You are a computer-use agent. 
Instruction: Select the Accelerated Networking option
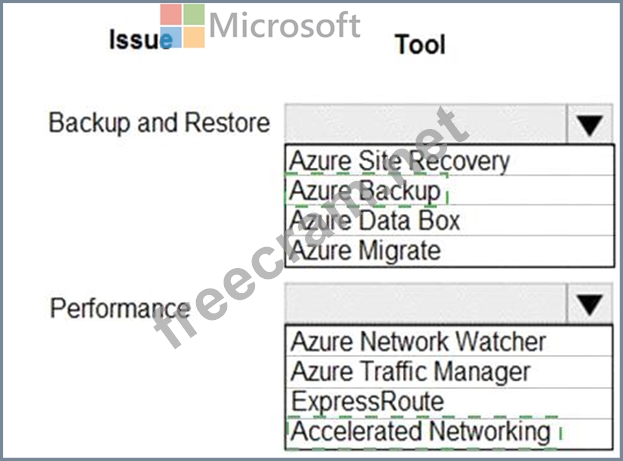tap(449, 433)
